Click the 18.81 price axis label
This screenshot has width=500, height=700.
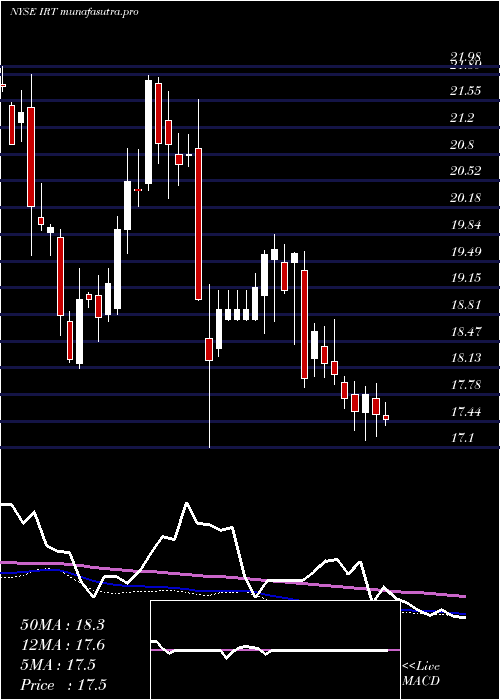click(x=466, y=305)
